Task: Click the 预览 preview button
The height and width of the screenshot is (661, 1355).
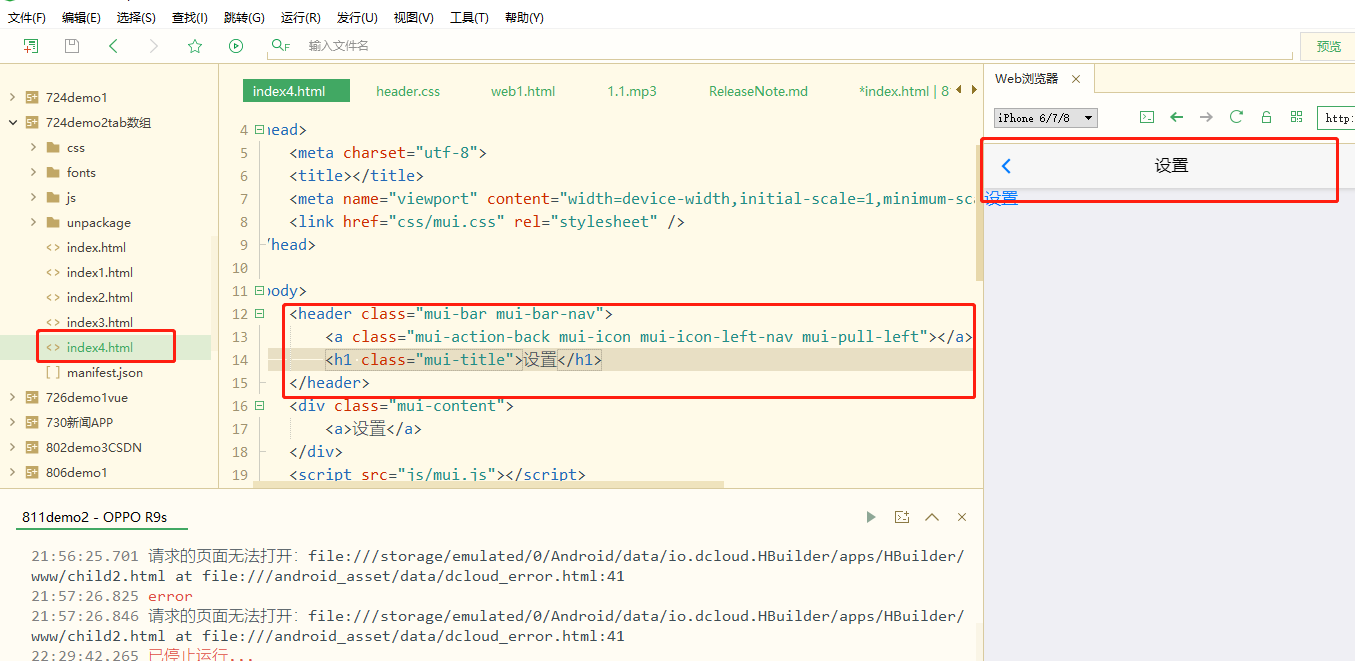Action: tap(1328, 46)
